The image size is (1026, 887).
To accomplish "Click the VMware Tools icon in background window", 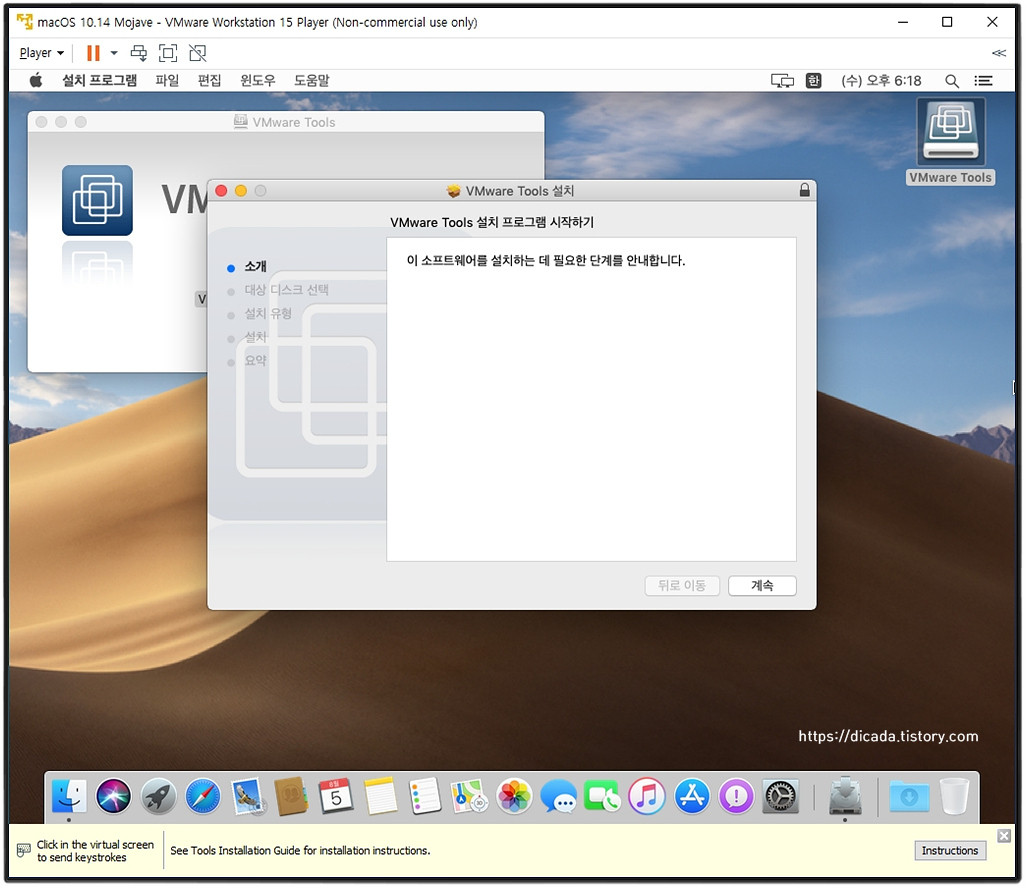I will coord(97,200).
